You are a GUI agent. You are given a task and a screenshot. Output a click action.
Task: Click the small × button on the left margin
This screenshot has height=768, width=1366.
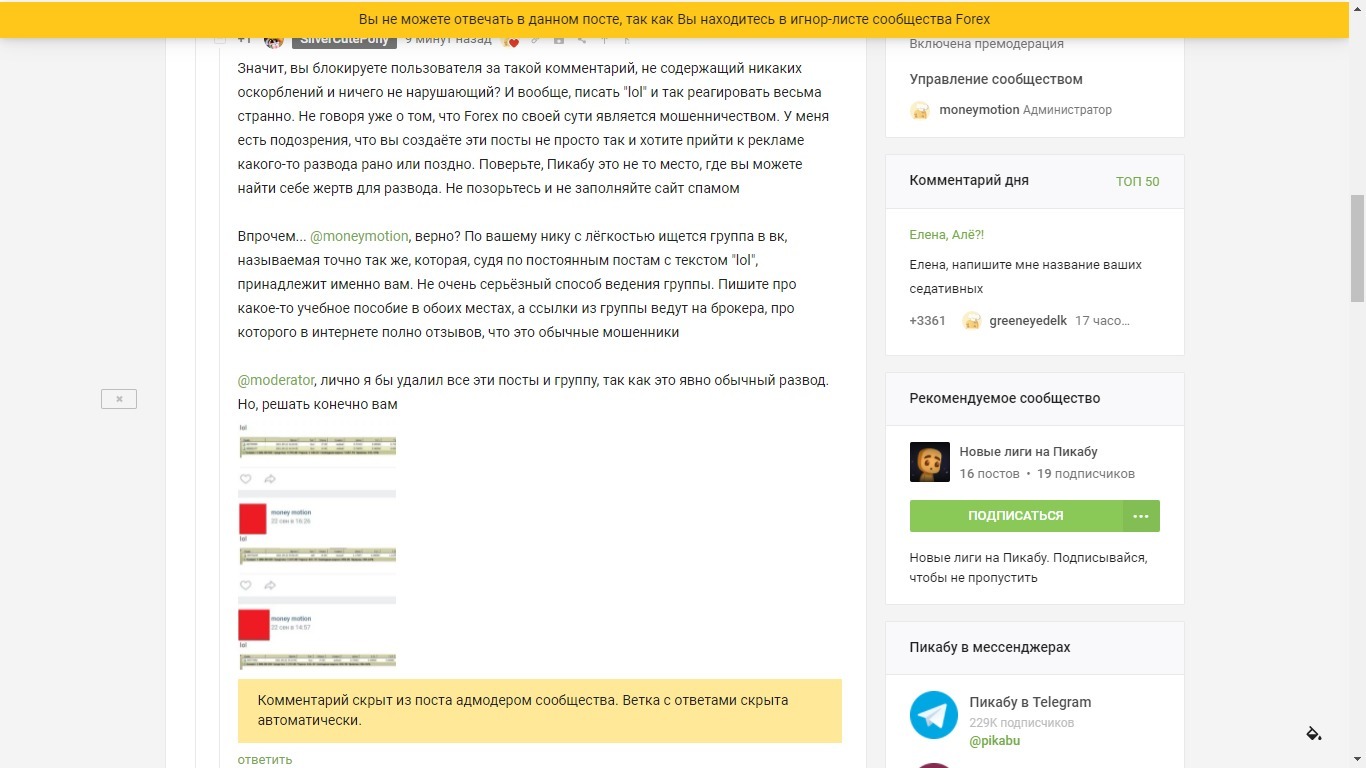(119, 399)
